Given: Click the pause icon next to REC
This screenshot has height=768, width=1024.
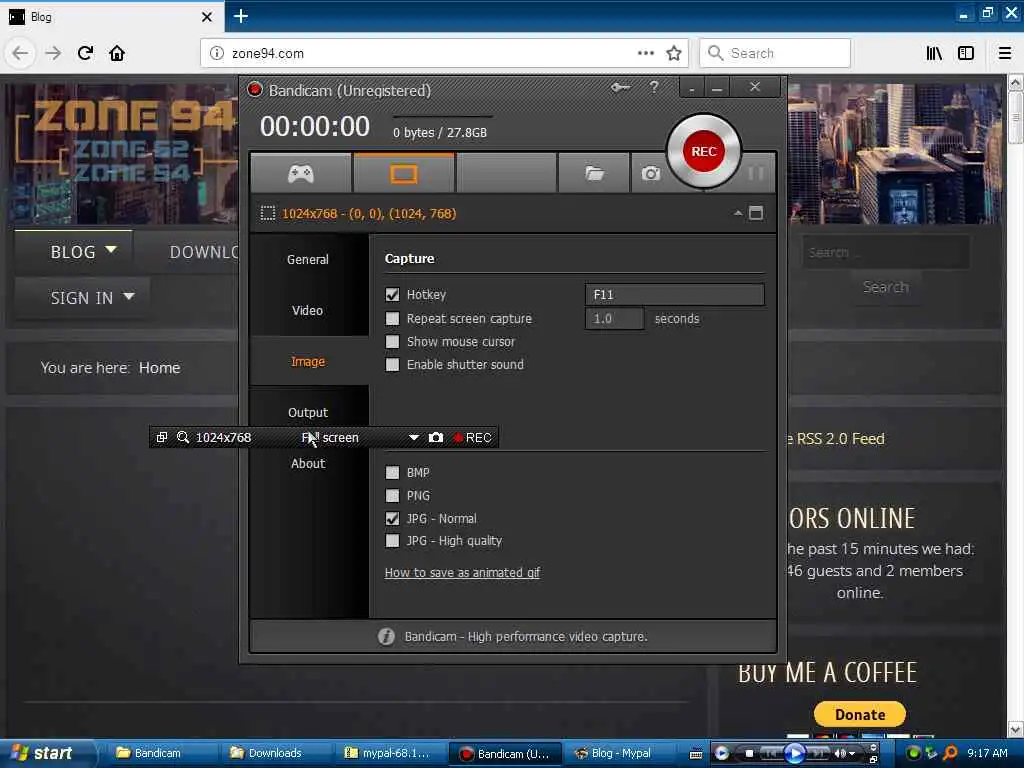Looking at the screenshot, I should click(x=756, y=173).
